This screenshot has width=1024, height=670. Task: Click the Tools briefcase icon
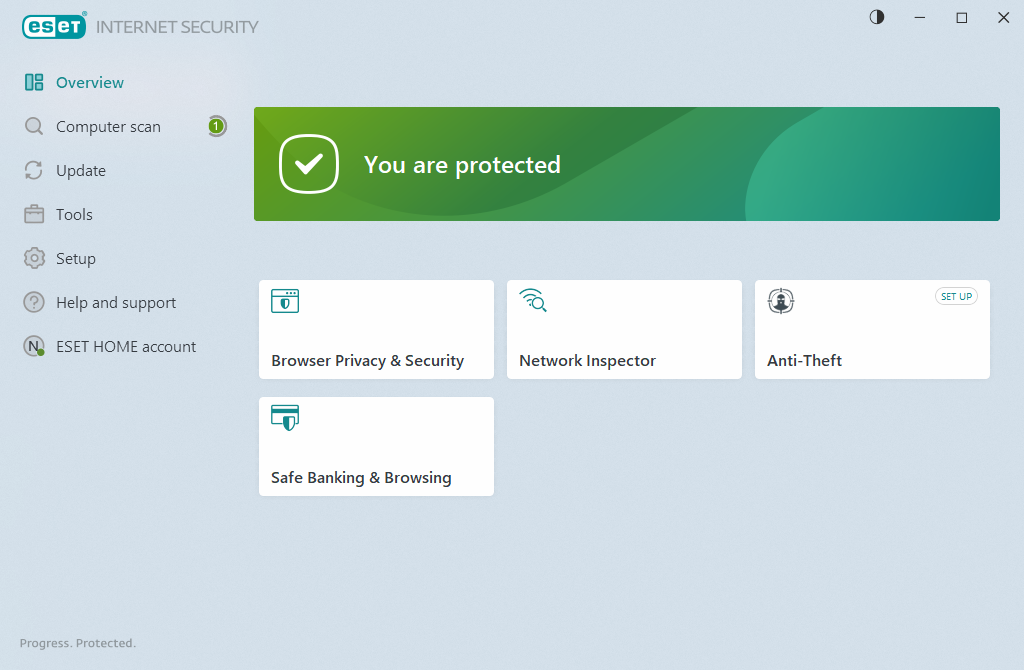coord(34,215)
